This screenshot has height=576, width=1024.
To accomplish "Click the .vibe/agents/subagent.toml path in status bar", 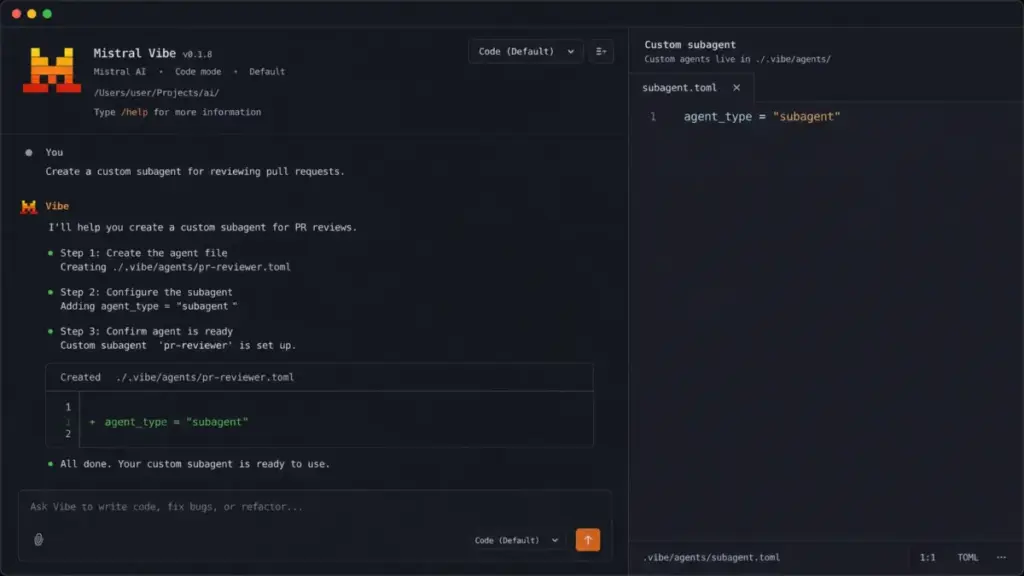I will coord(711,557).
